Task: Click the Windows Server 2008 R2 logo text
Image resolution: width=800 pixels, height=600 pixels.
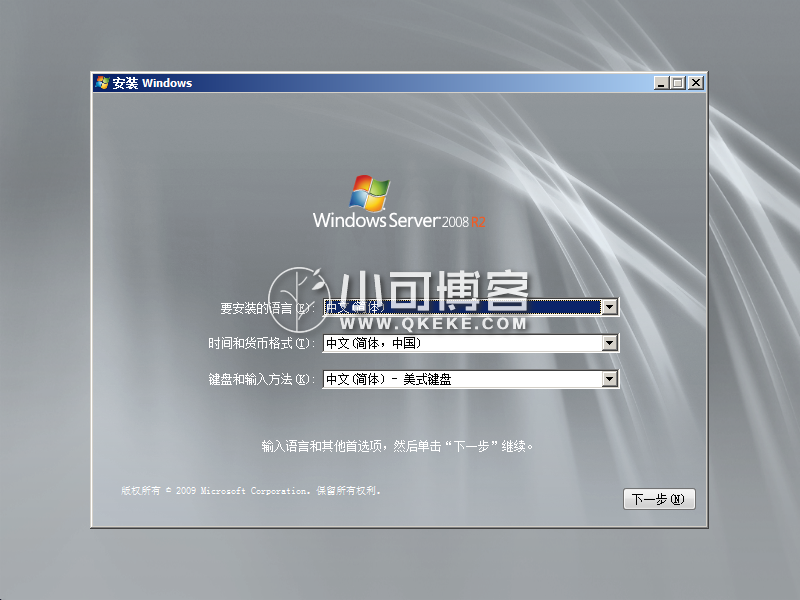Action: tap(399, 221)
